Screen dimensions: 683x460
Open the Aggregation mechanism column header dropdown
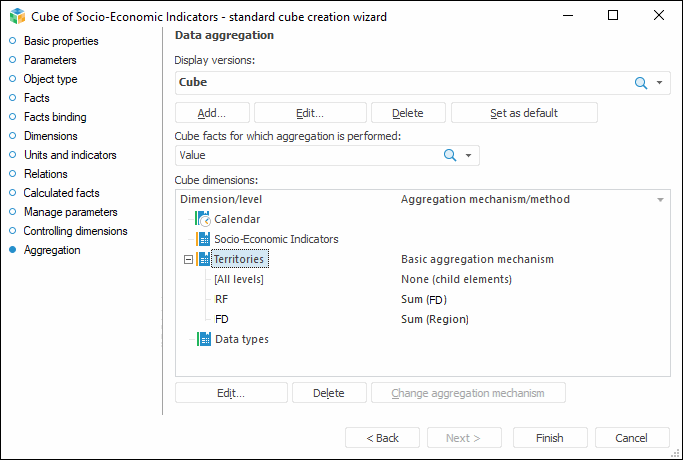(x=660, y=200)
